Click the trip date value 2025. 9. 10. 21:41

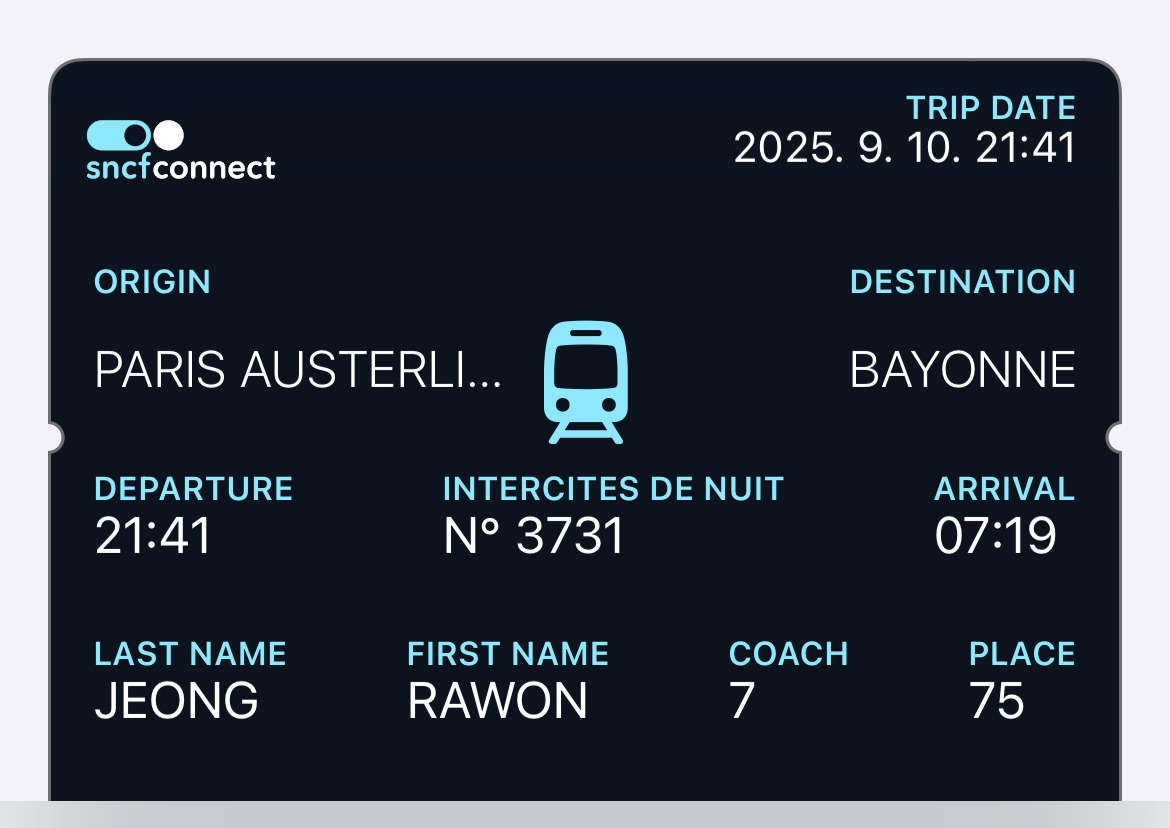click(904, 148)
